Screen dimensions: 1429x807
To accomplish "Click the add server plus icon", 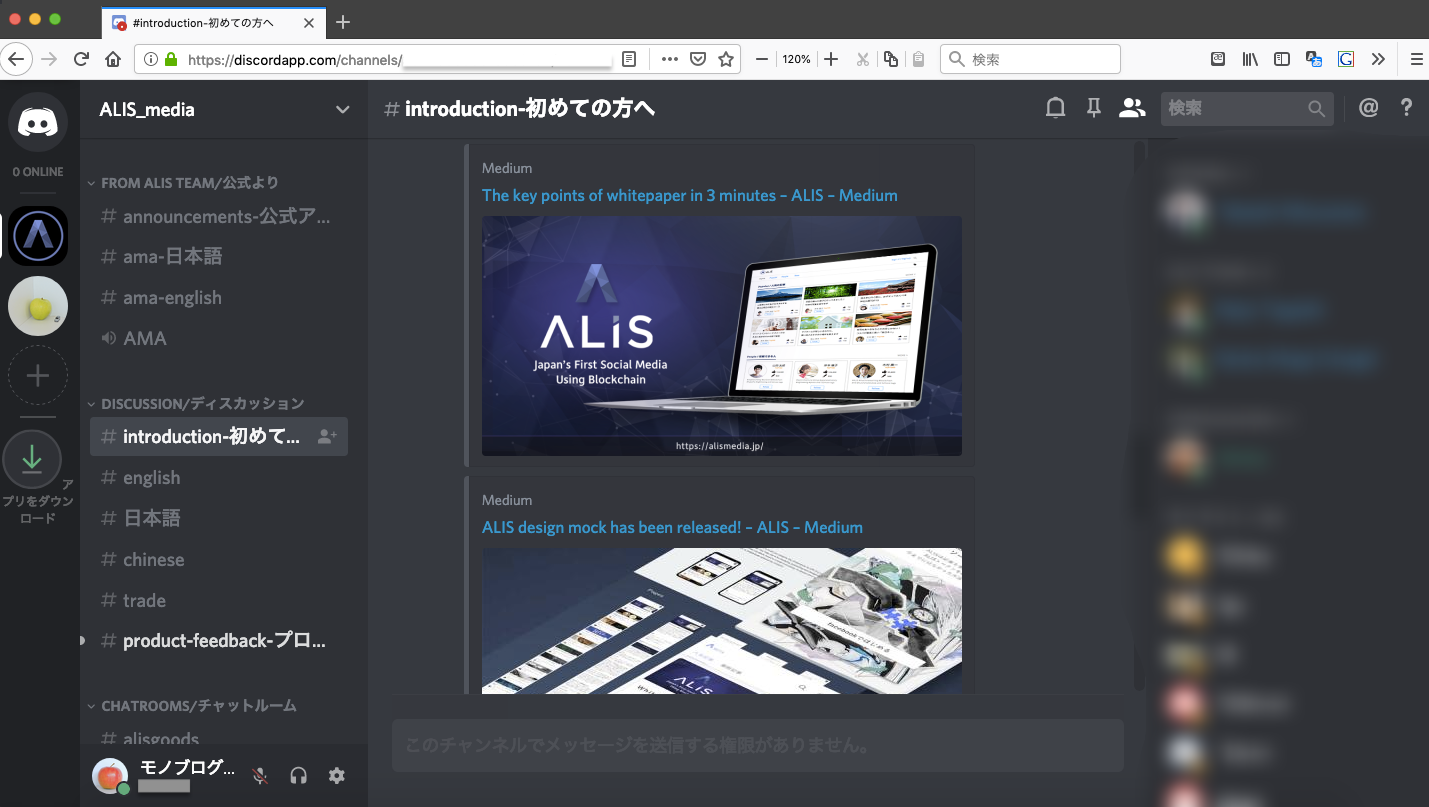I will (38, 376).
